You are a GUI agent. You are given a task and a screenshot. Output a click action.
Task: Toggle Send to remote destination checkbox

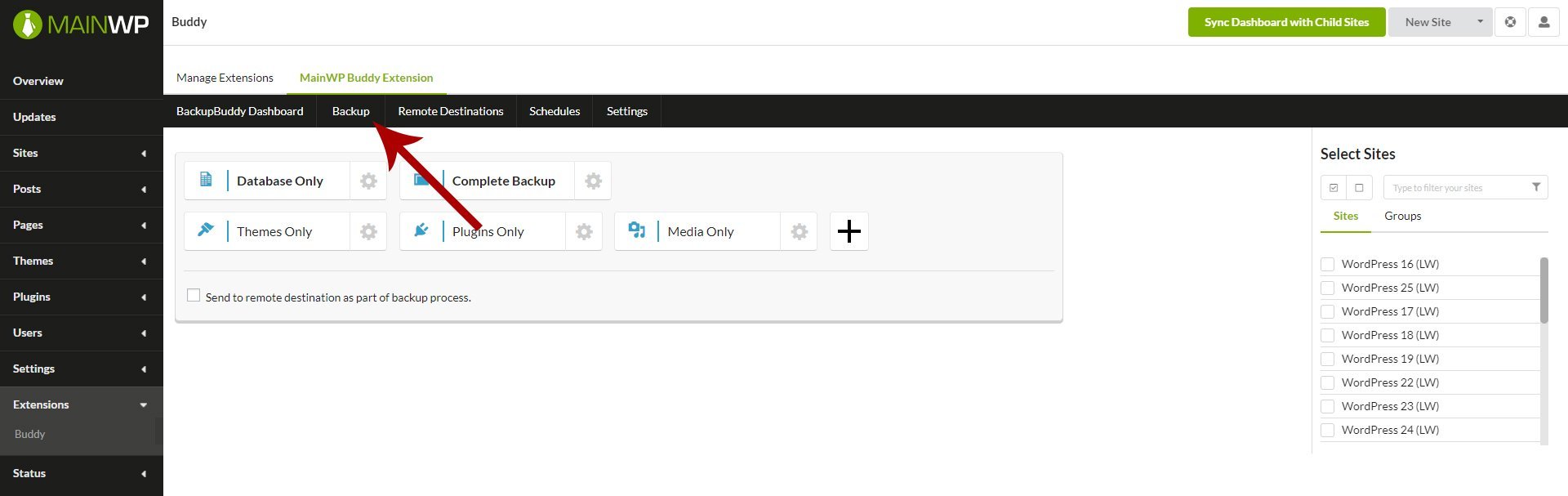coord(194,295)
